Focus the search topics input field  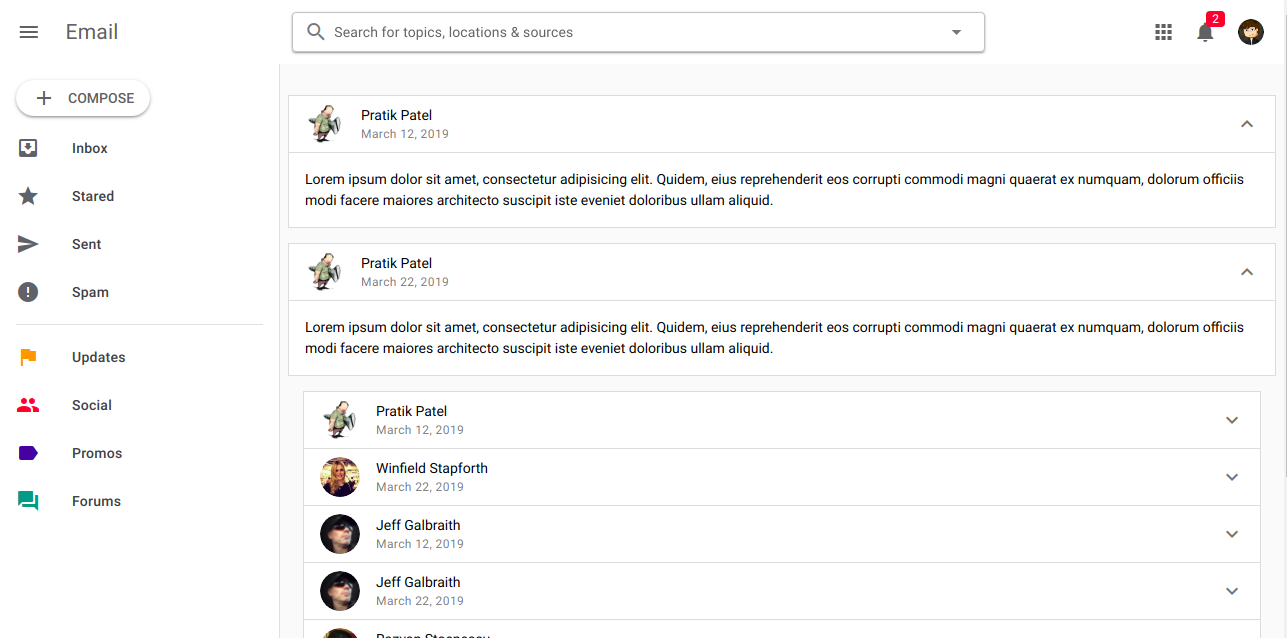636,32
